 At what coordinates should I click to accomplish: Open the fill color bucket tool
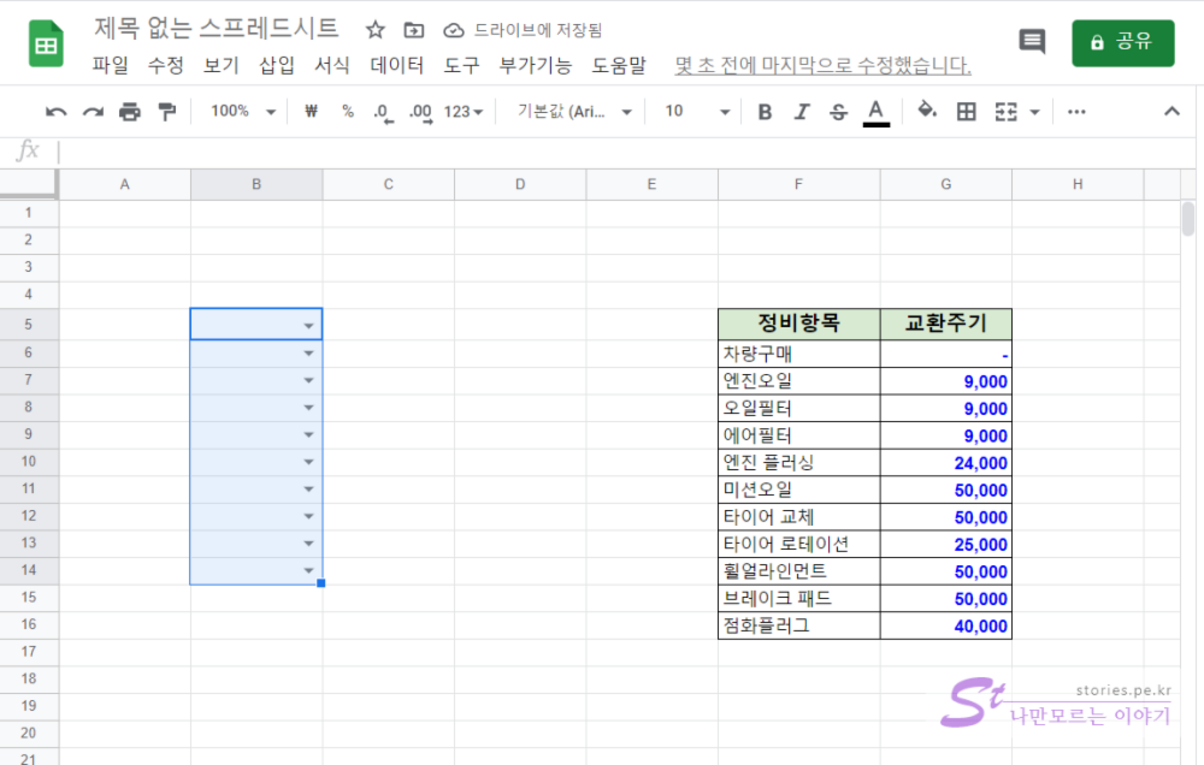927,111
